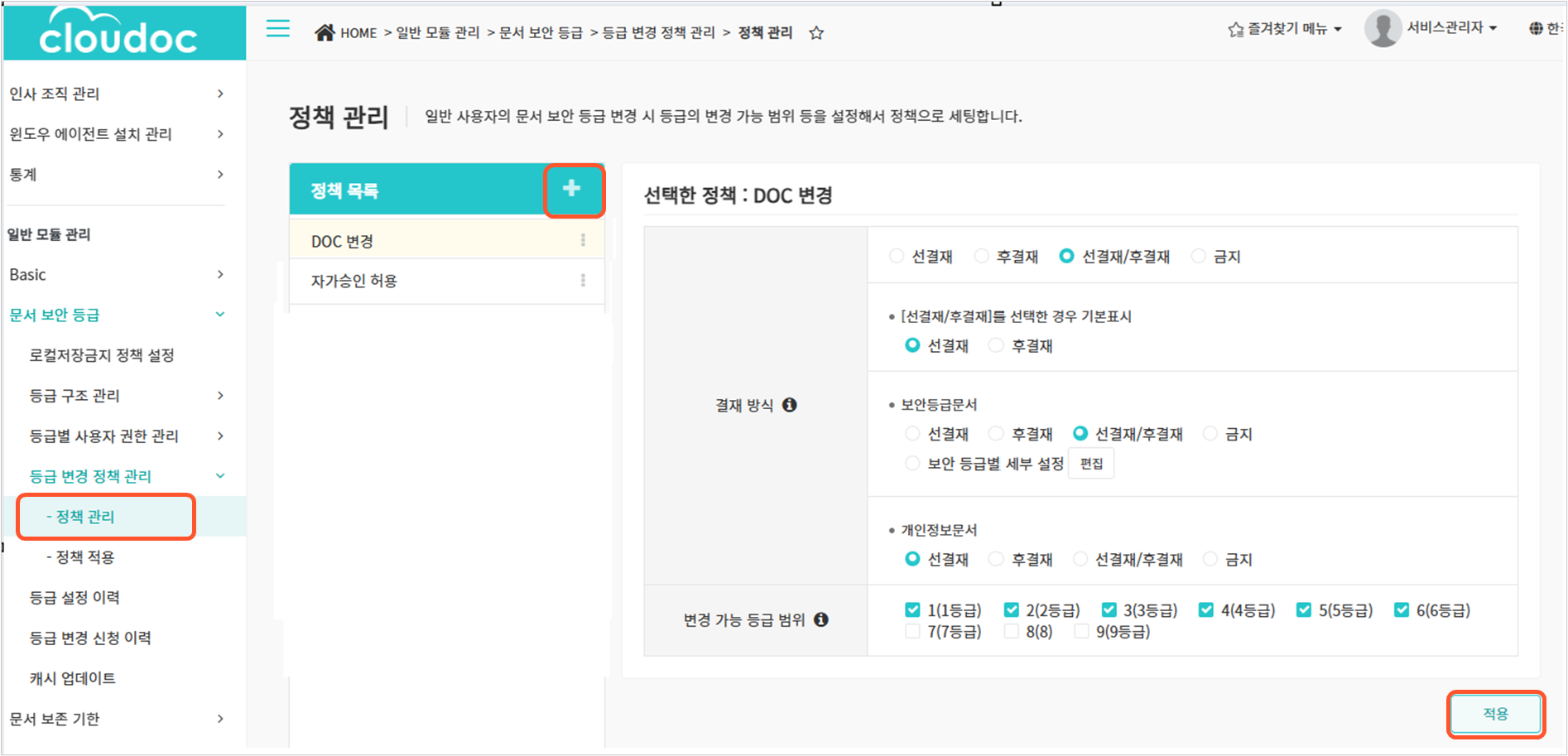This screenshot has height=756, width=1568.
Task: Click info icon next to 결재 방식
Action: 790,405
